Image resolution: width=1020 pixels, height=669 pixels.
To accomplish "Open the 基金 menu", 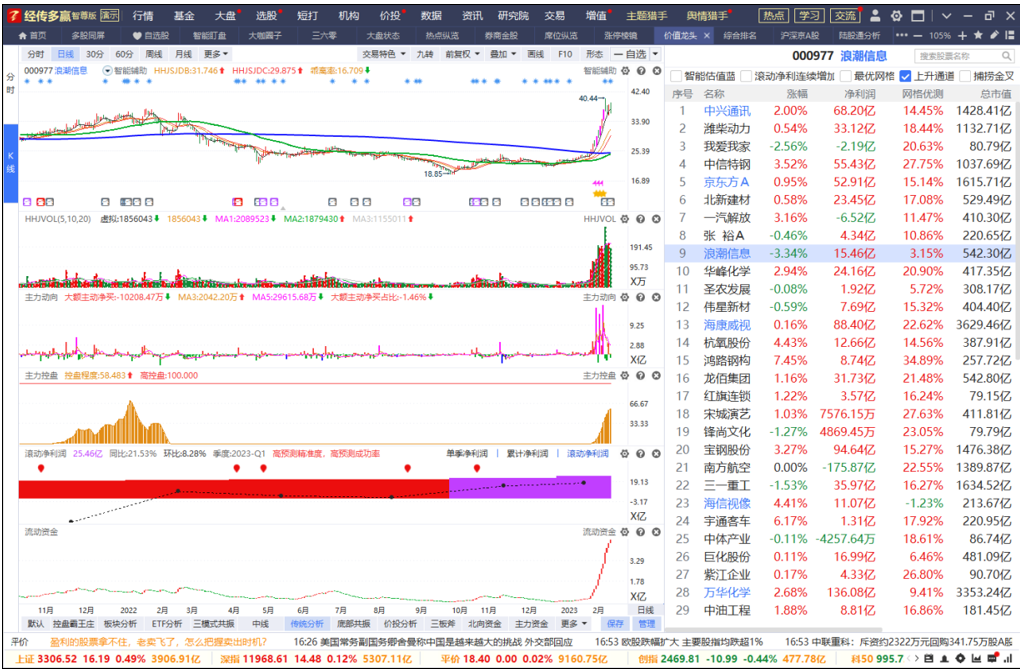I will pyautogui.click(x=184, y=16).
